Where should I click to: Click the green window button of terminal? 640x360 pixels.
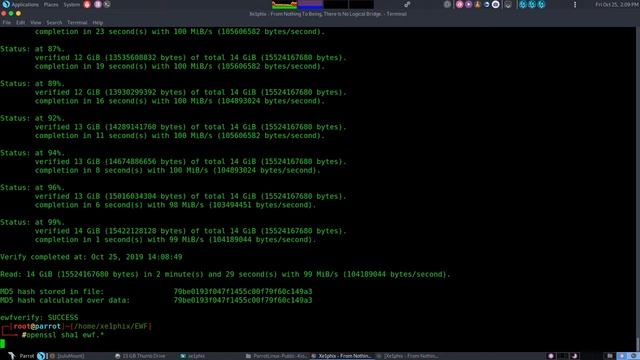point(11,14)
